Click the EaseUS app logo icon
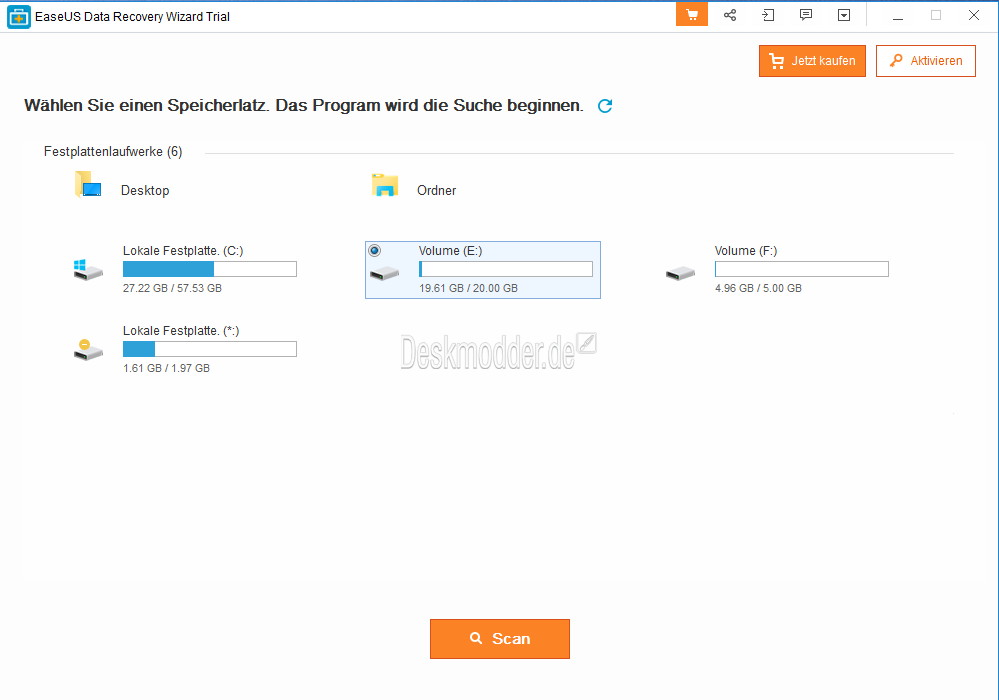Viewport: 999px width, 700px height. coord(18,17)
